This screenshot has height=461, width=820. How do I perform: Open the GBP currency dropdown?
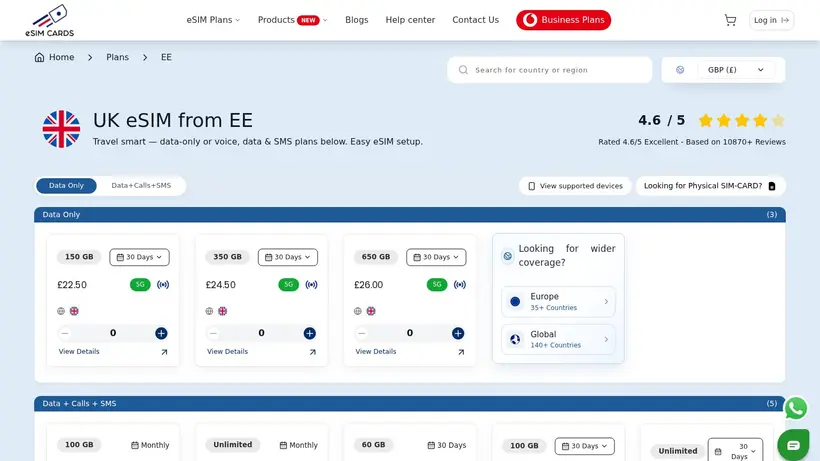coord(735,70)
